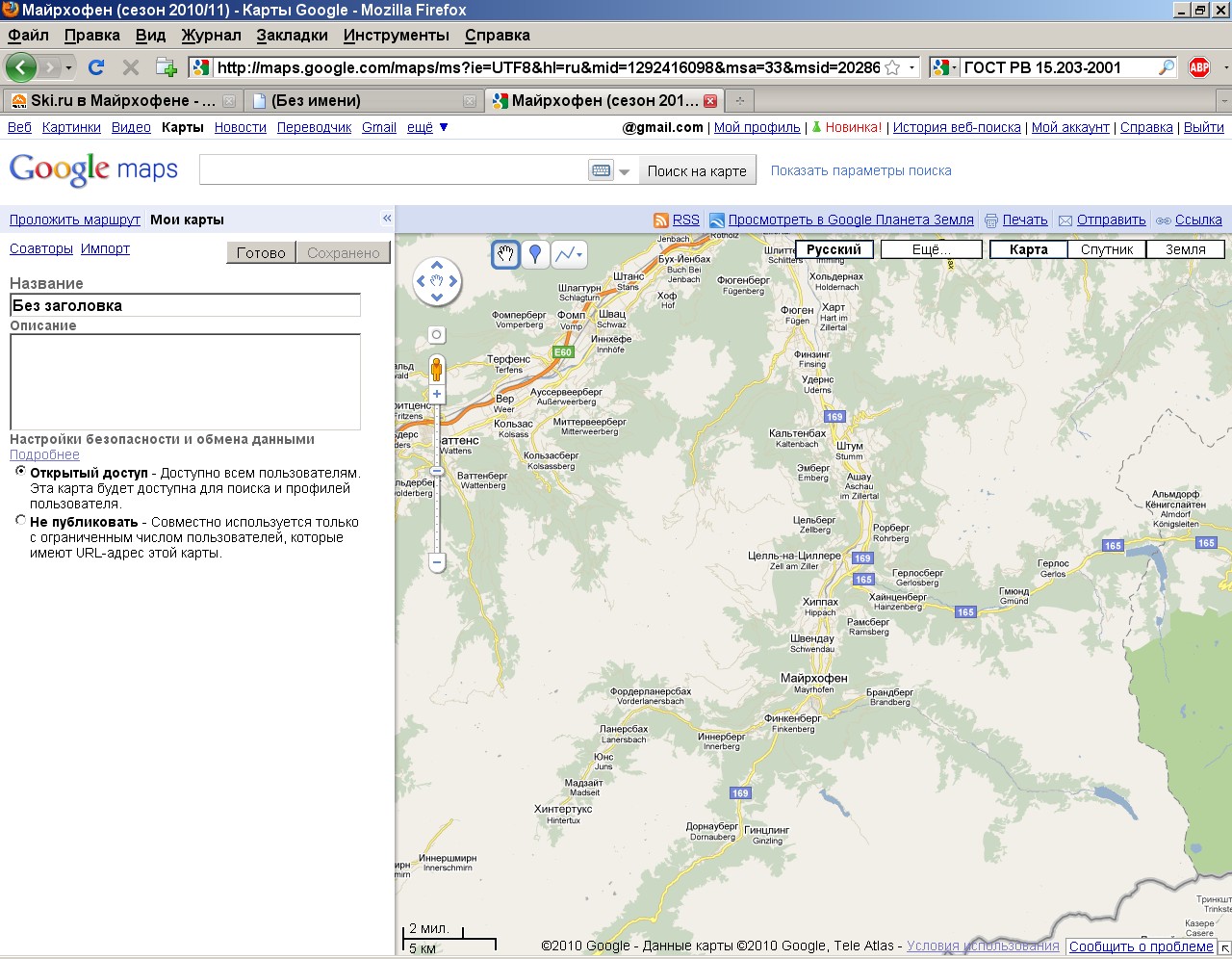Viewport: 1232px width, 959px height.
Task: Reload the page with refresh icon
Action: pos(96,67)
